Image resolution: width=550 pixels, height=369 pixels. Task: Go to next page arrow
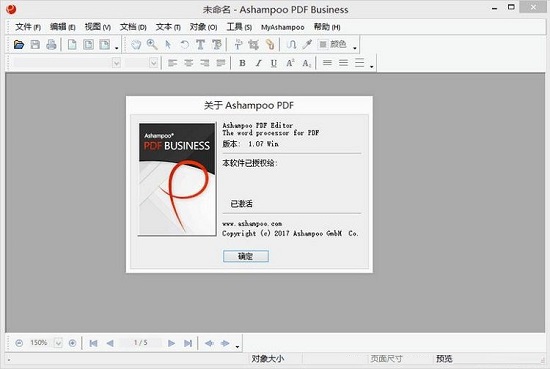(x=172, y=343)
